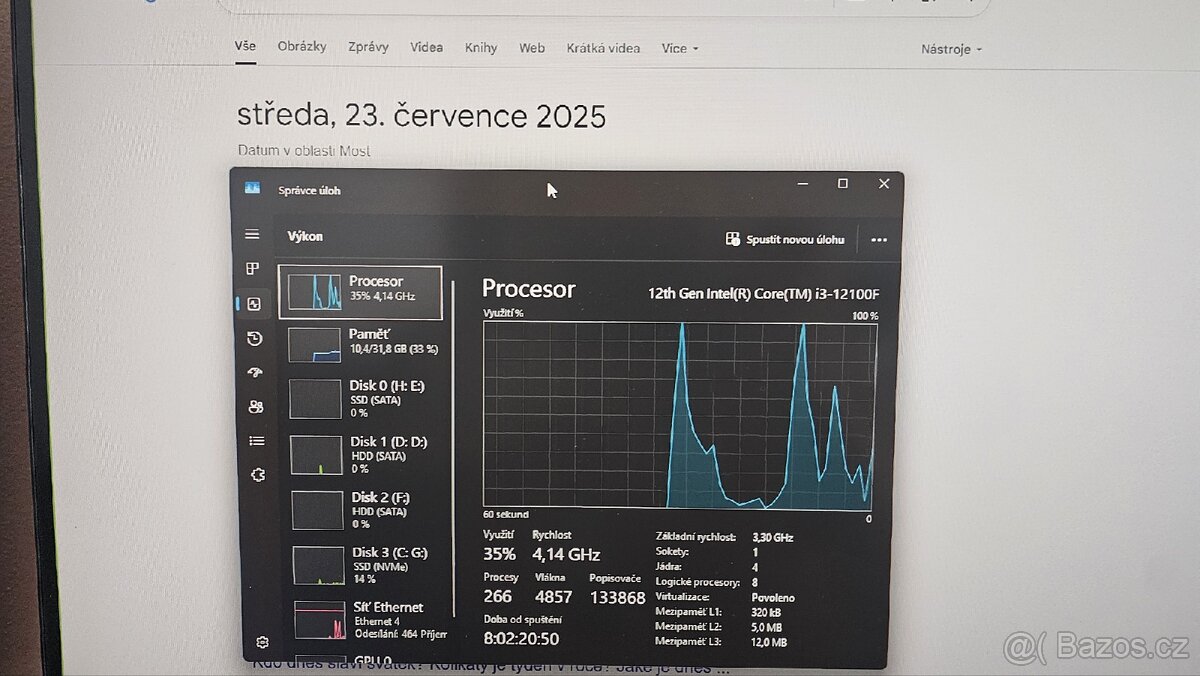Switch to the Zprávy tab in Google results
This screenshot has height=676, width=1200.
pyautogui.click(x=369, y=46)
